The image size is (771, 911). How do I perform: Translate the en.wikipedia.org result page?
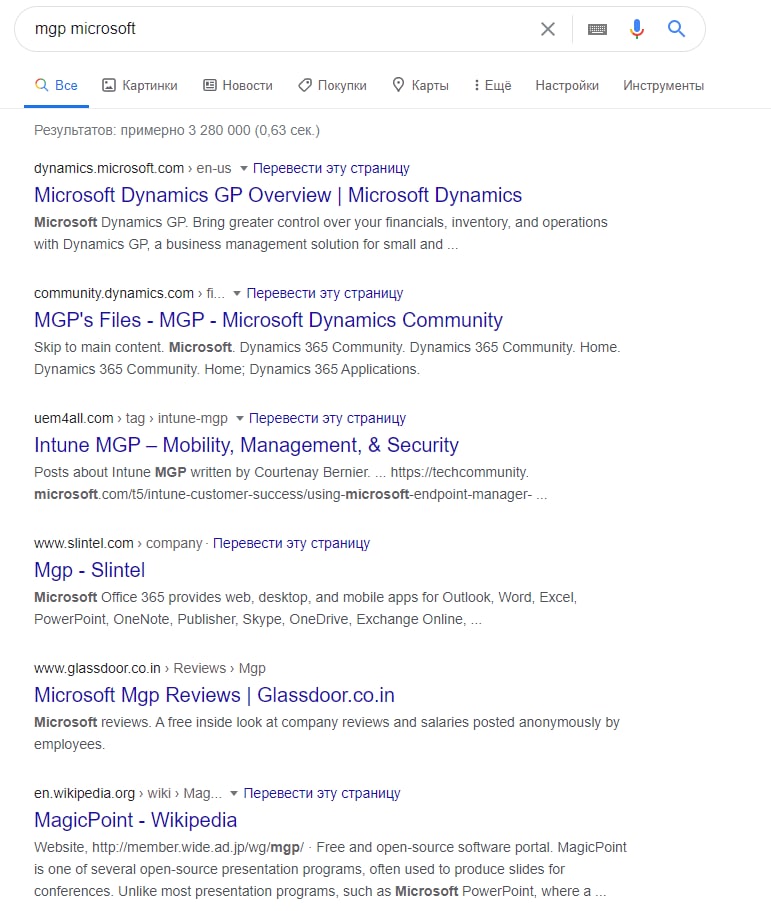tap(322, 793)
